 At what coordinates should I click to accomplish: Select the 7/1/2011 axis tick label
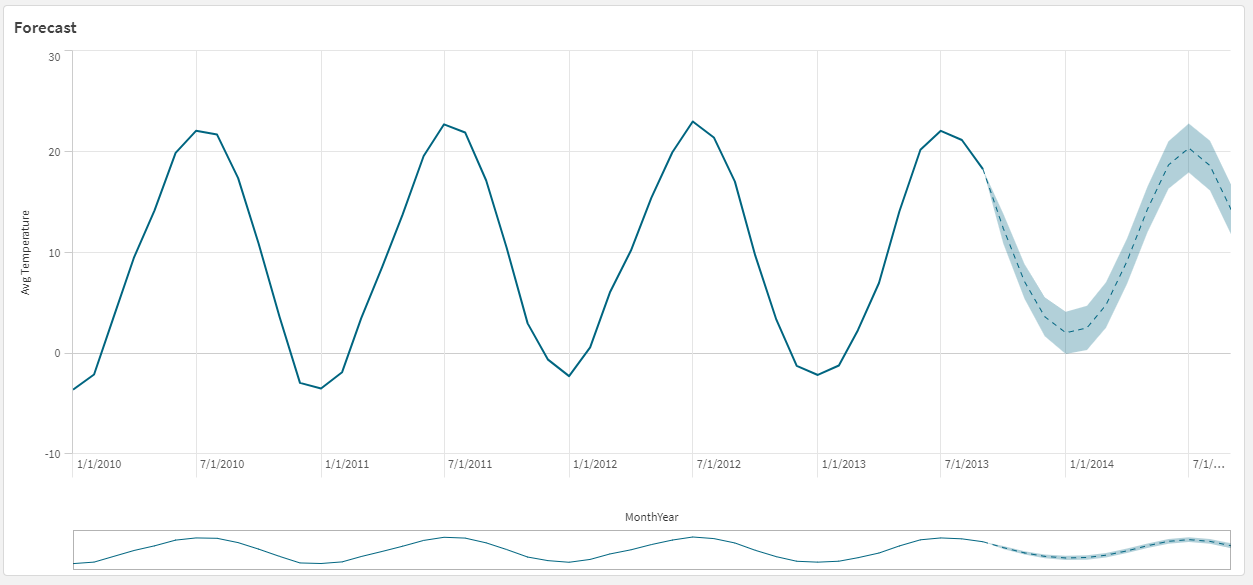click(x=470, y=464)
